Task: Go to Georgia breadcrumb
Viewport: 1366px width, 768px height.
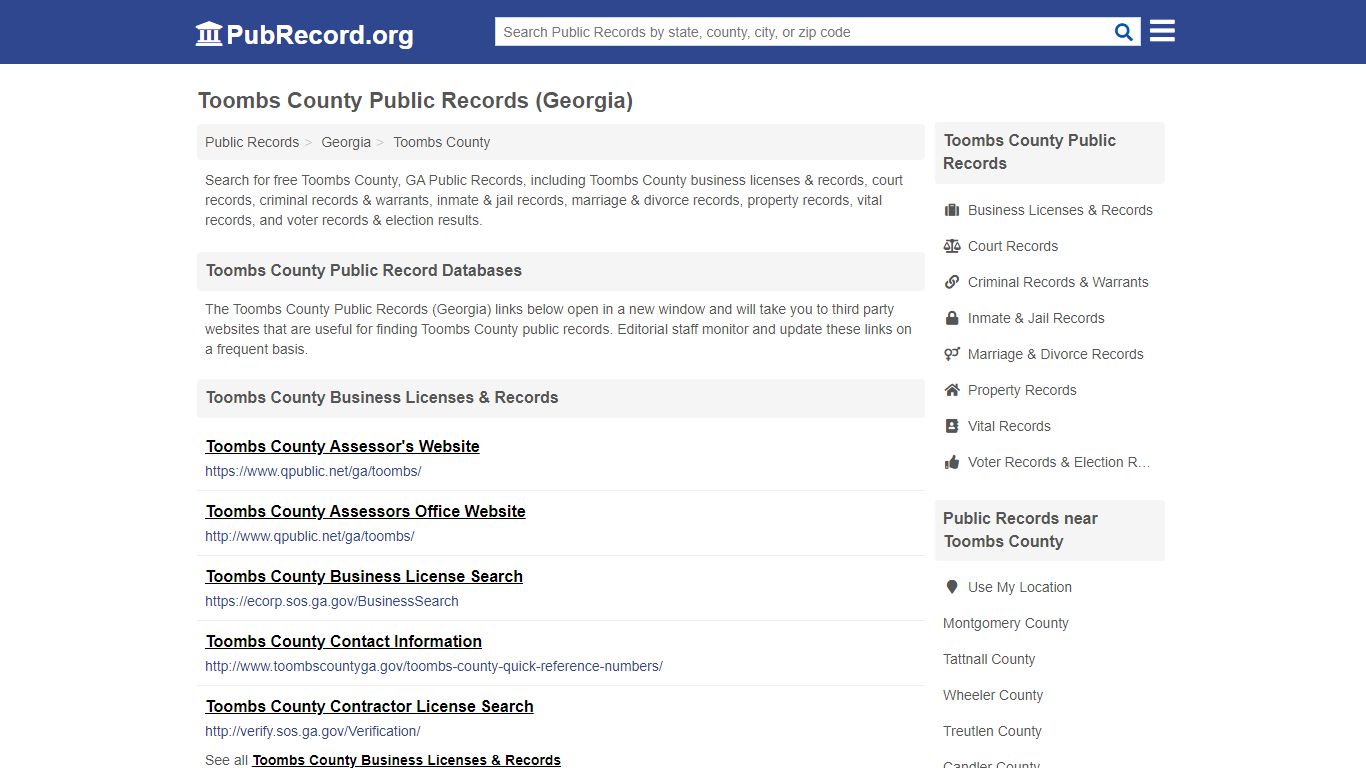Action: (346, 142)
